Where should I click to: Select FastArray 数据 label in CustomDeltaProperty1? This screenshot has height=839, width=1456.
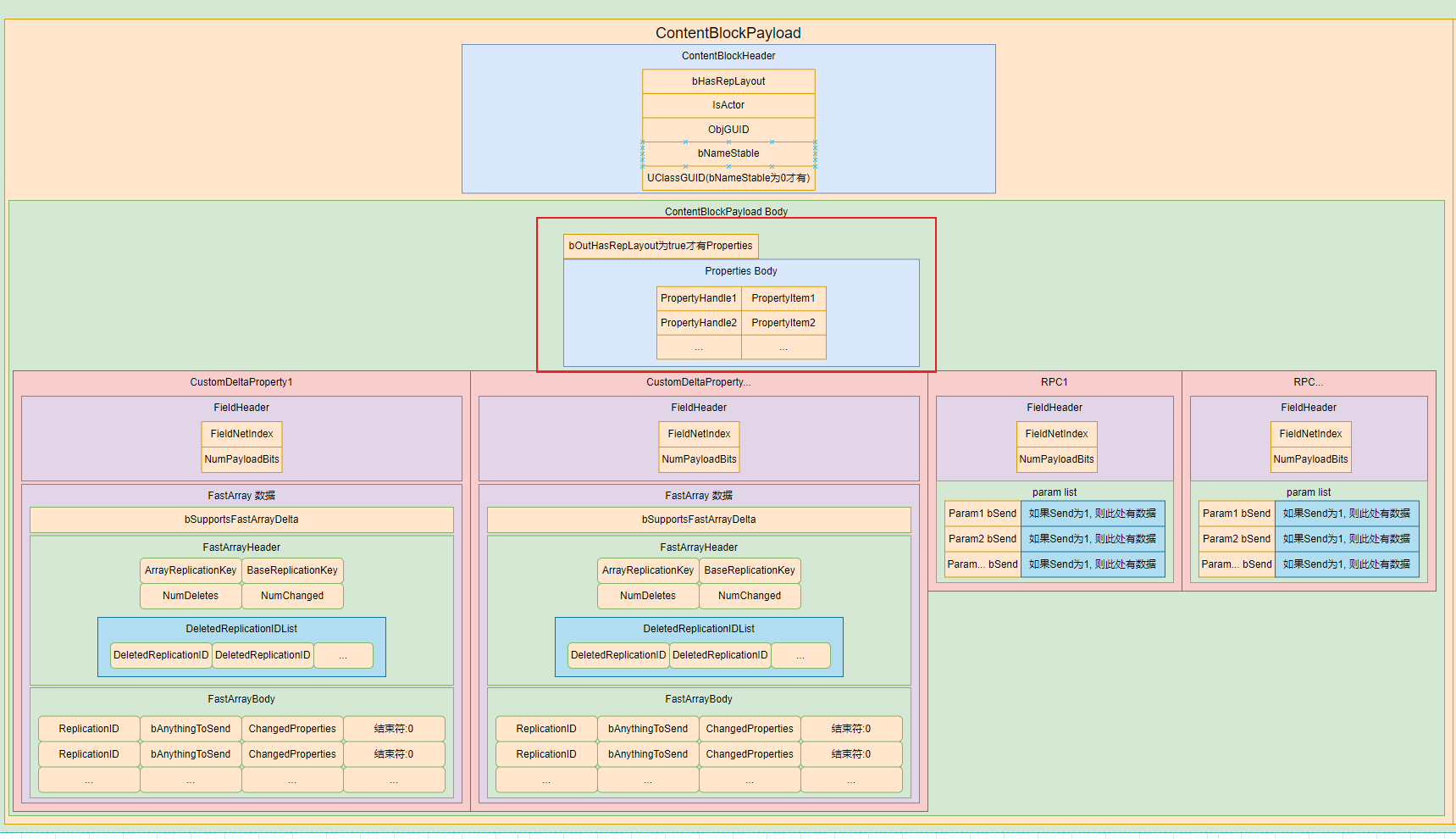pyautogui.click(x=241, y=496)
